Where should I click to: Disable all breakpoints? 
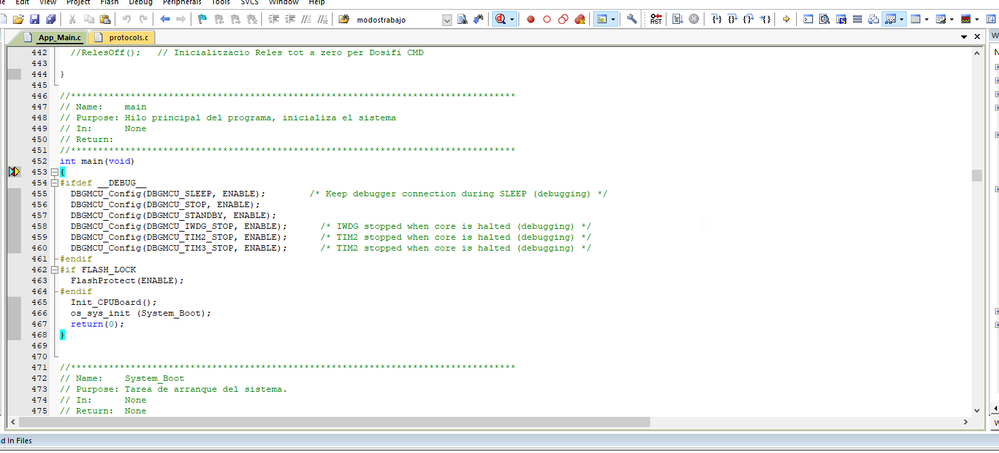click(x=563, y=19)
